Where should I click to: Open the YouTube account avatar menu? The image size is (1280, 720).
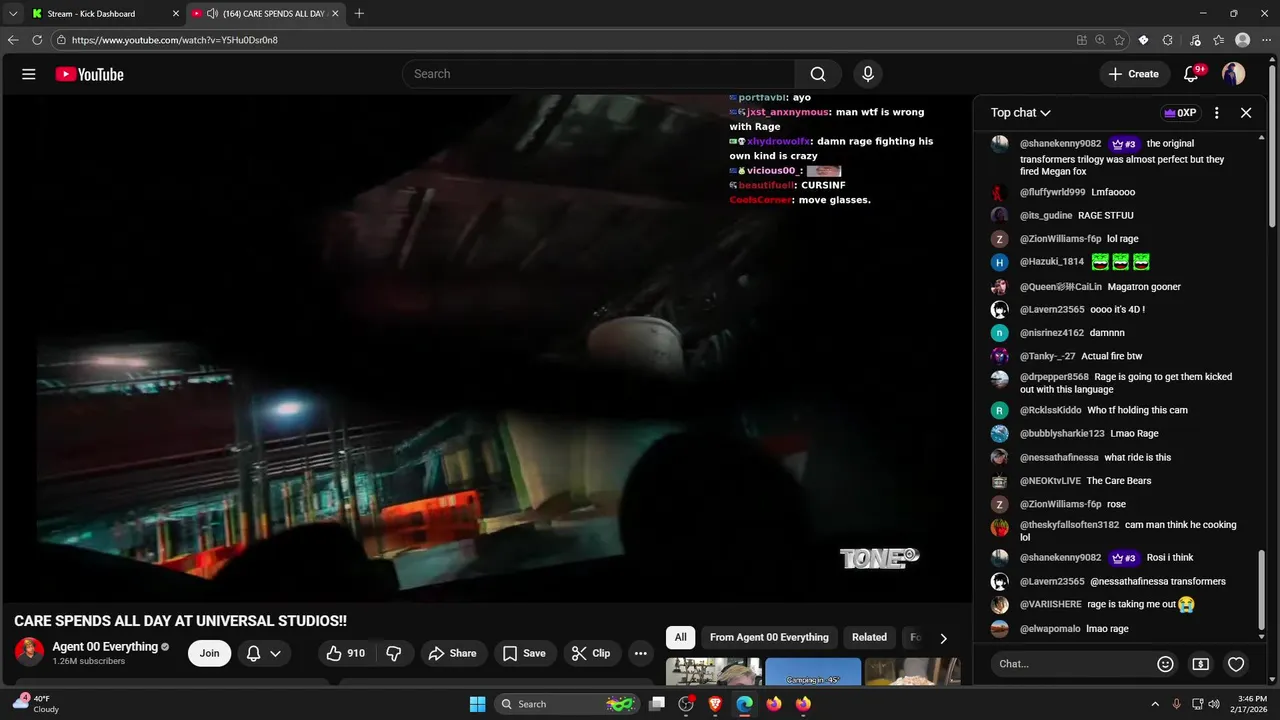(1234, 74)
